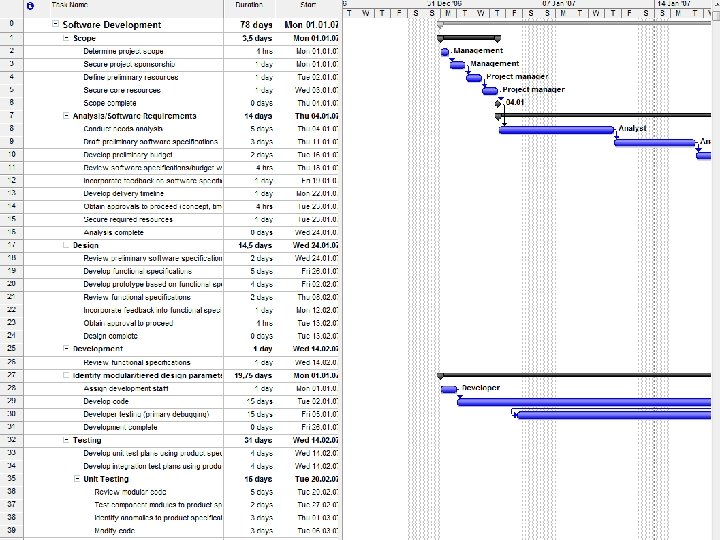Viewport: 720px width, 540px height.
Task: Select the Scope complete milestone diamond in chart
Action: tap(498, 103)
